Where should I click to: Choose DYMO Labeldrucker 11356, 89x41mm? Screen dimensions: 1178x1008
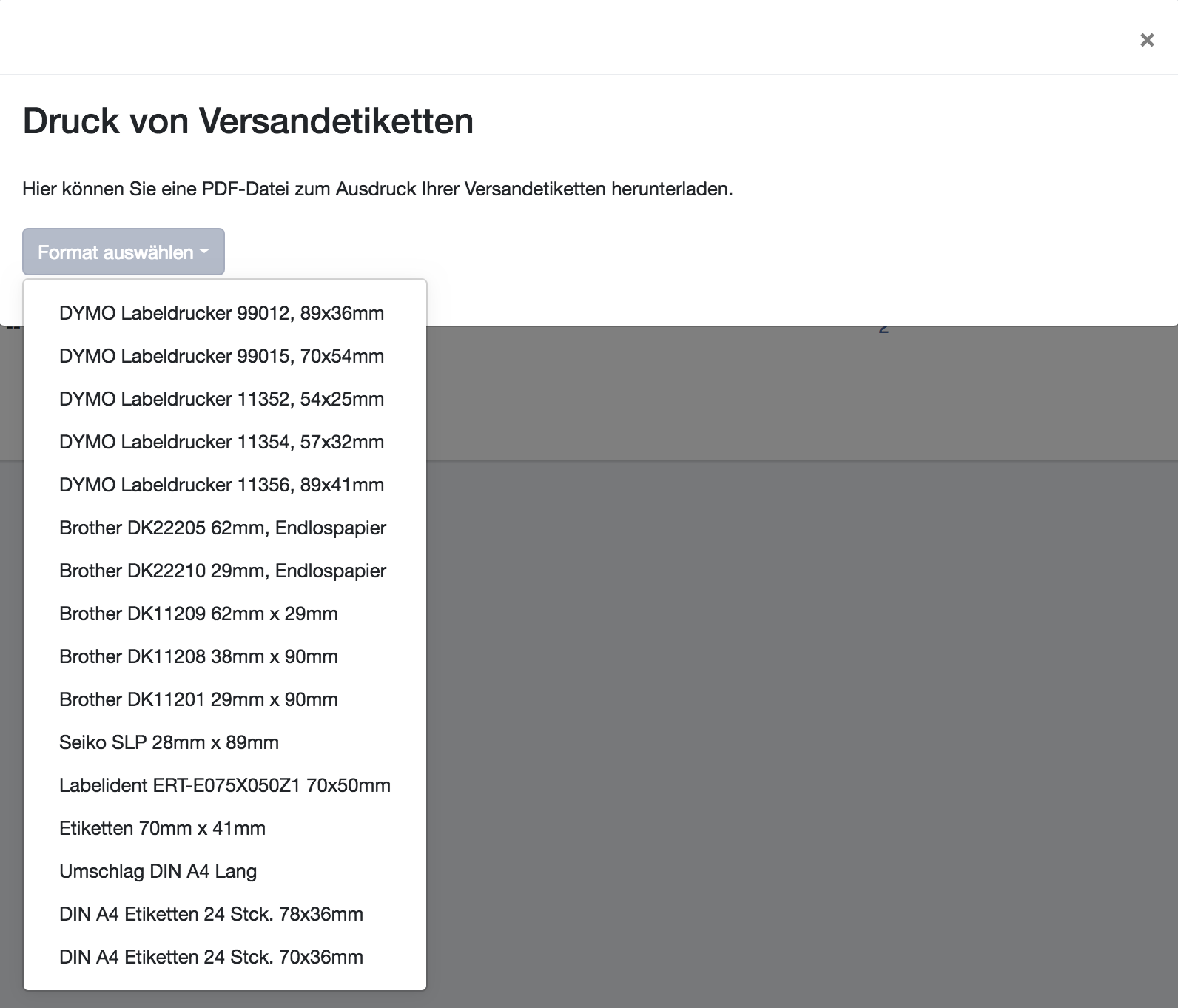(225, 485)
